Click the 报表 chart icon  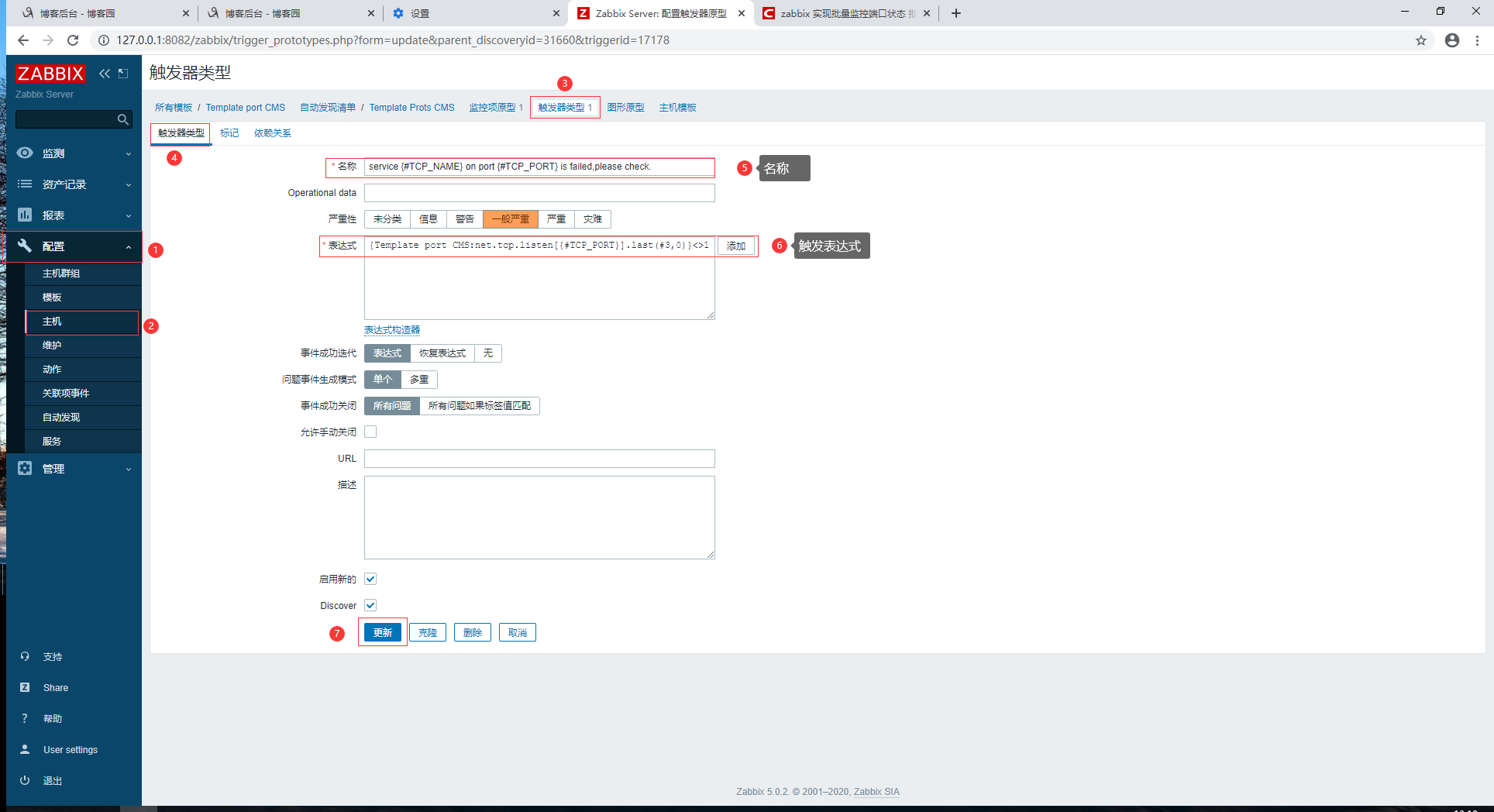pos(25,215)
